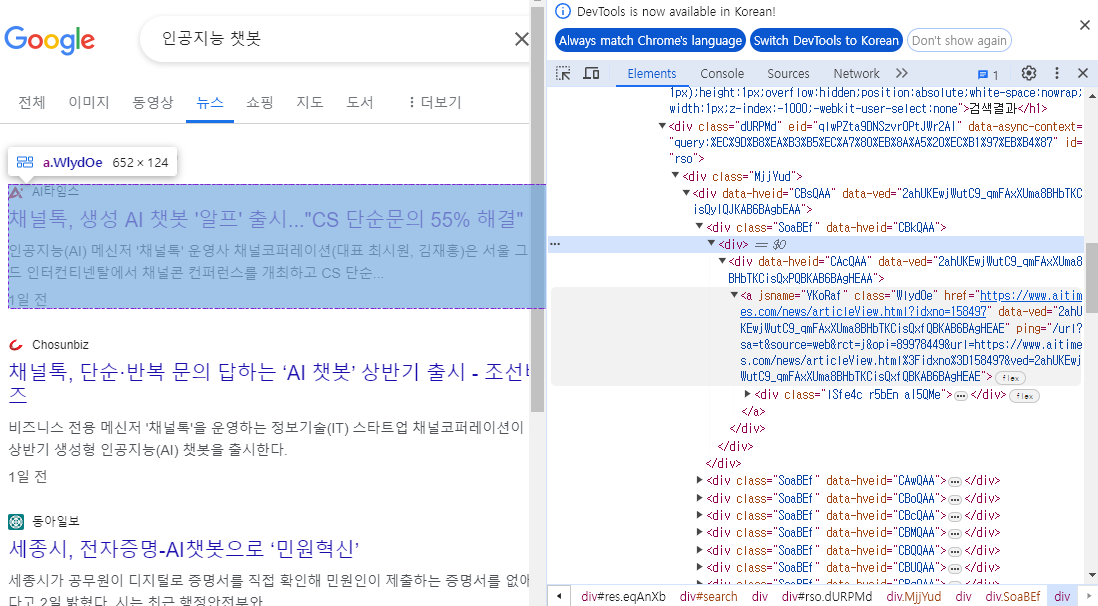Click Don't show again button
The height and width of the screenshot is (606, 1098).
pyautogui.click(x=959, y=41)
